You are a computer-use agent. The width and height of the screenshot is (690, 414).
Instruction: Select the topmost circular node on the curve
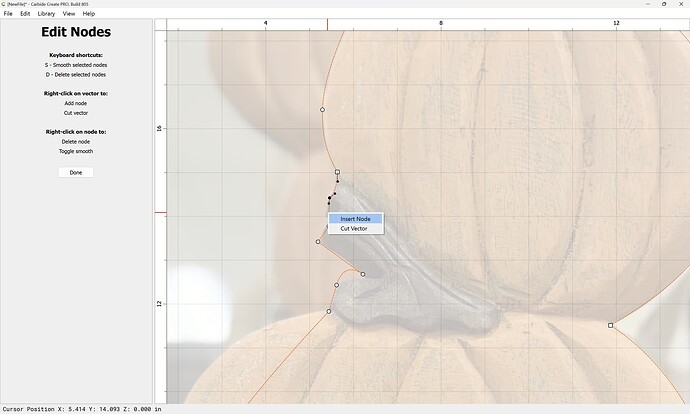tap(323, 110)
